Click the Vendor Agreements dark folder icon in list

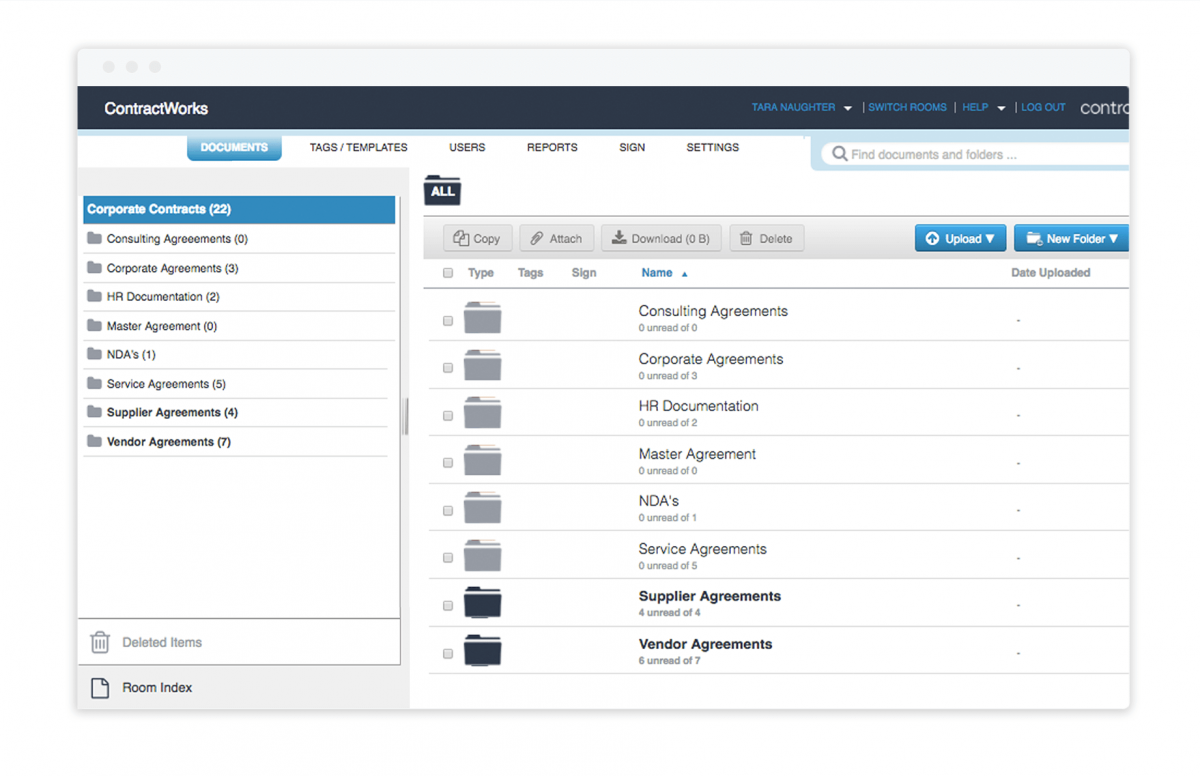482,651
